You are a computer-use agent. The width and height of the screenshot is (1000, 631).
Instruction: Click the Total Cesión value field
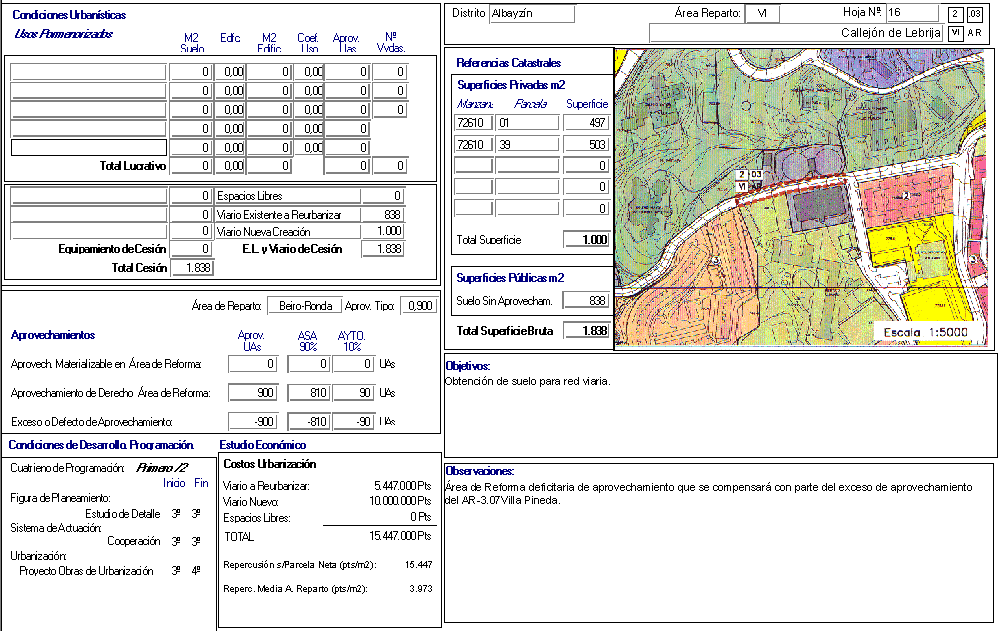point(192,268)
